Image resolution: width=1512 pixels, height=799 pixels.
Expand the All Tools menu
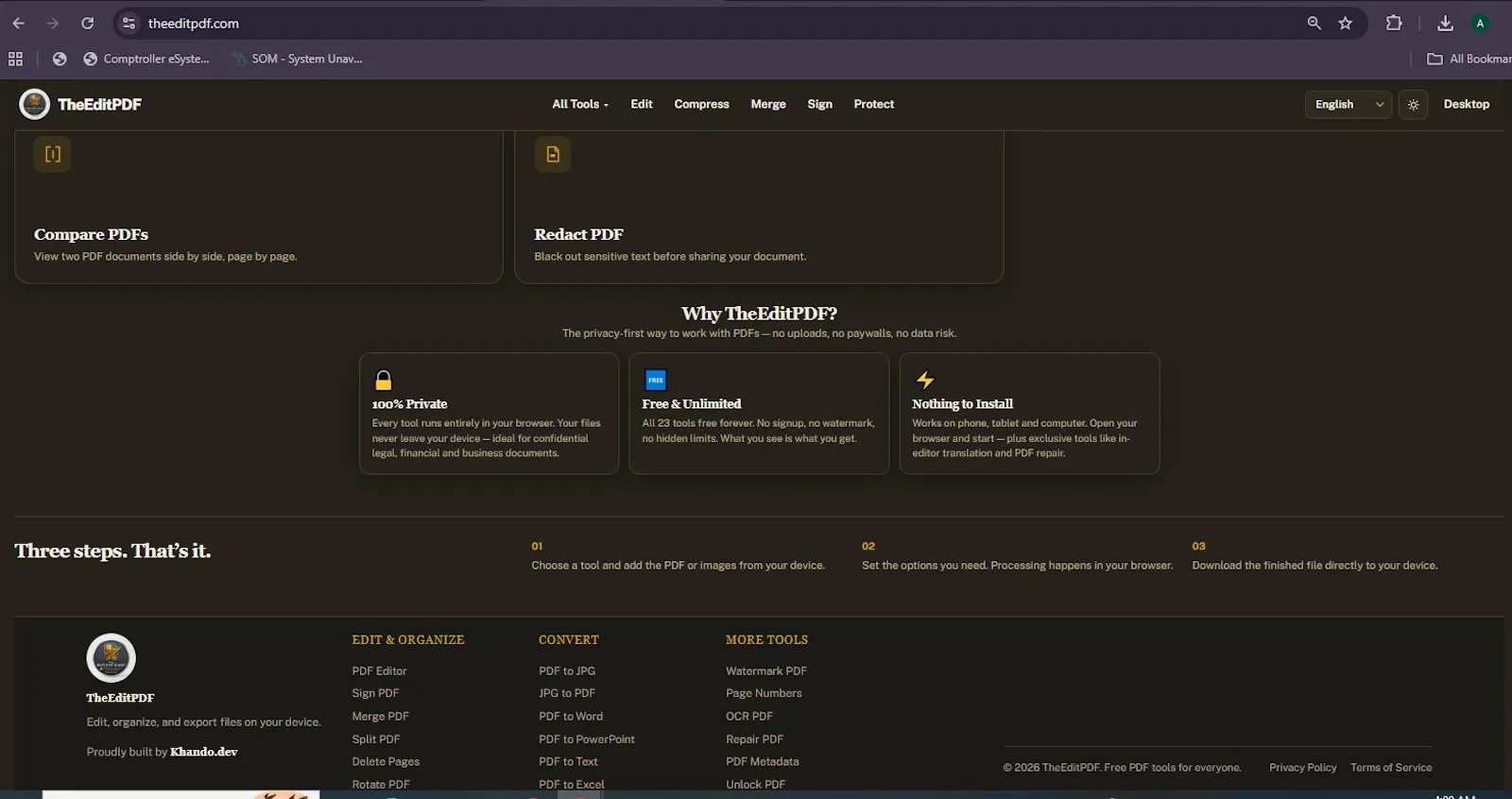tap(580, 104)
